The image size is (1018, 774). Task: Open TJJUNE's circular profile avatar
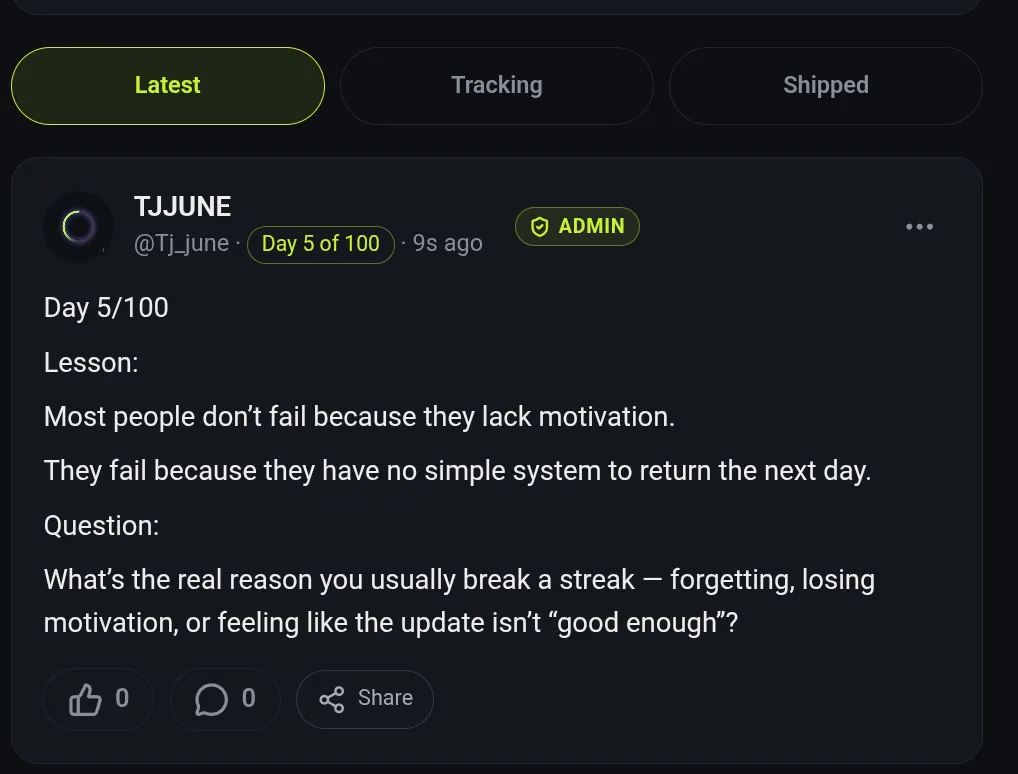coord(79,227)
